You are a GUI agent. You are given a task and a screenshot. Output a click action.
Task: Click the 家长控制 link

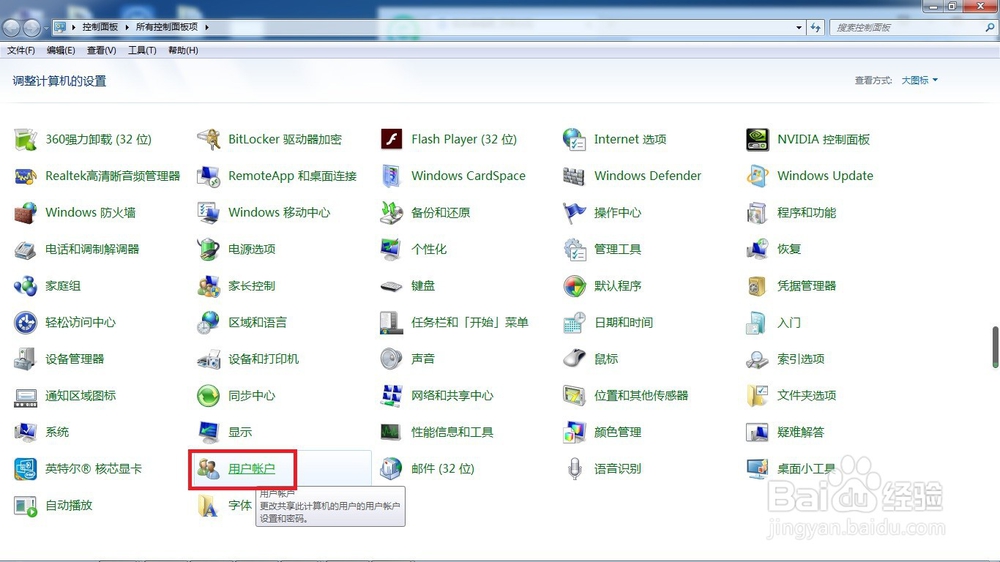pos(251,286)
